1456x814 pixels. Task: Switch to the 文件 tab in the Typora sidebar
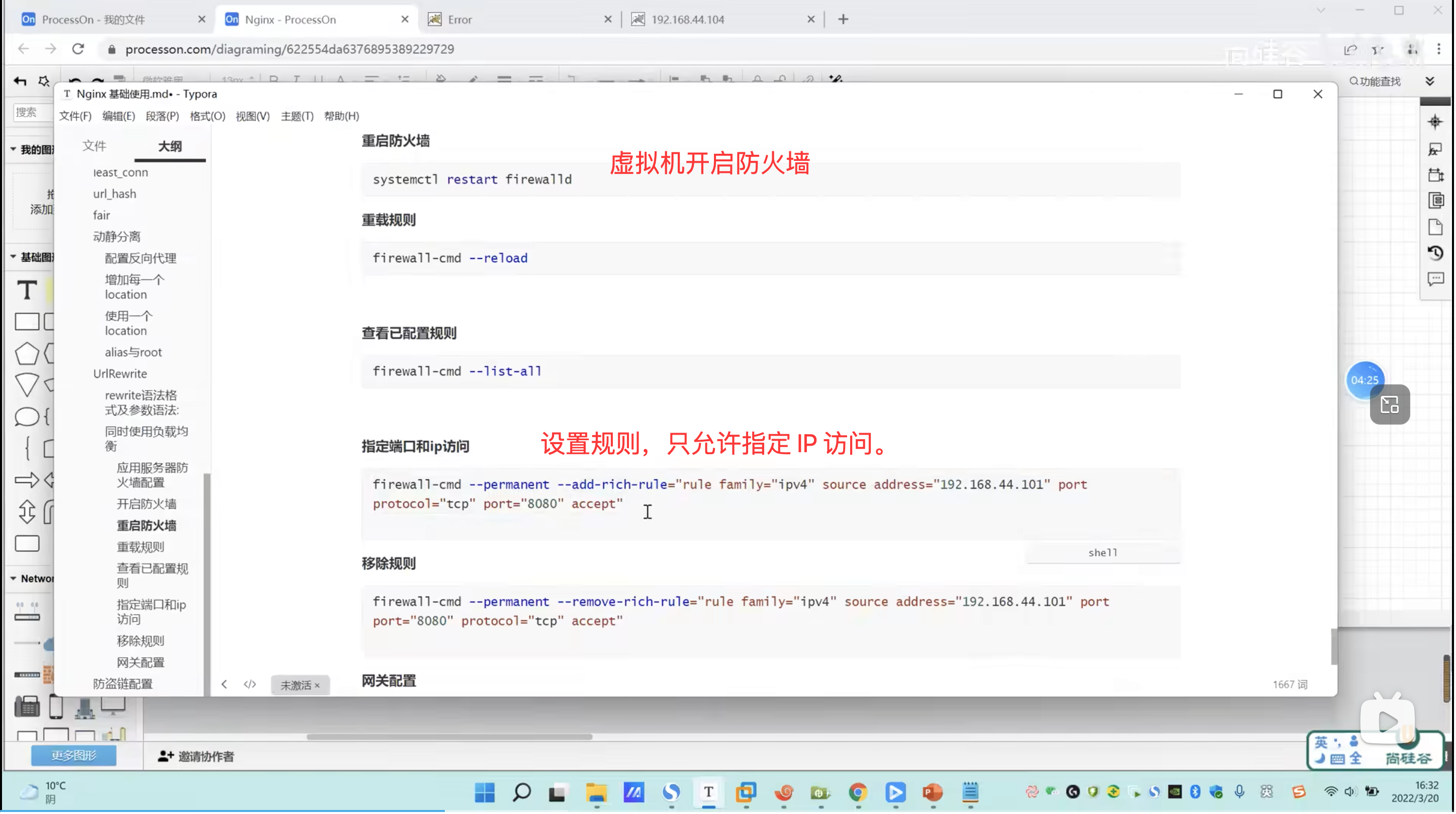point(94,146)
